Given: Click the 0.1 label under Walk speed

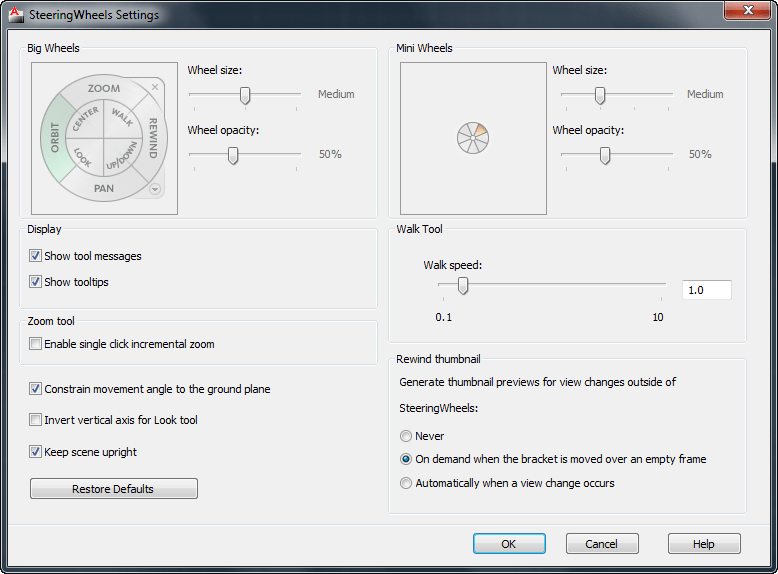Looking at the screenshot, I should tap(444, 317).
